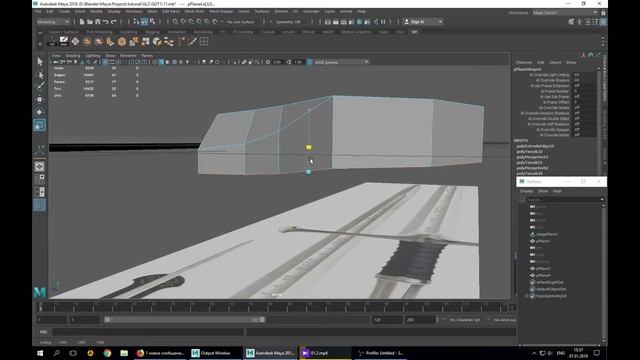Open the viewport Shading menu
Image resolution: width=640 pixels, height=360 pixels.
pos(73,56)
